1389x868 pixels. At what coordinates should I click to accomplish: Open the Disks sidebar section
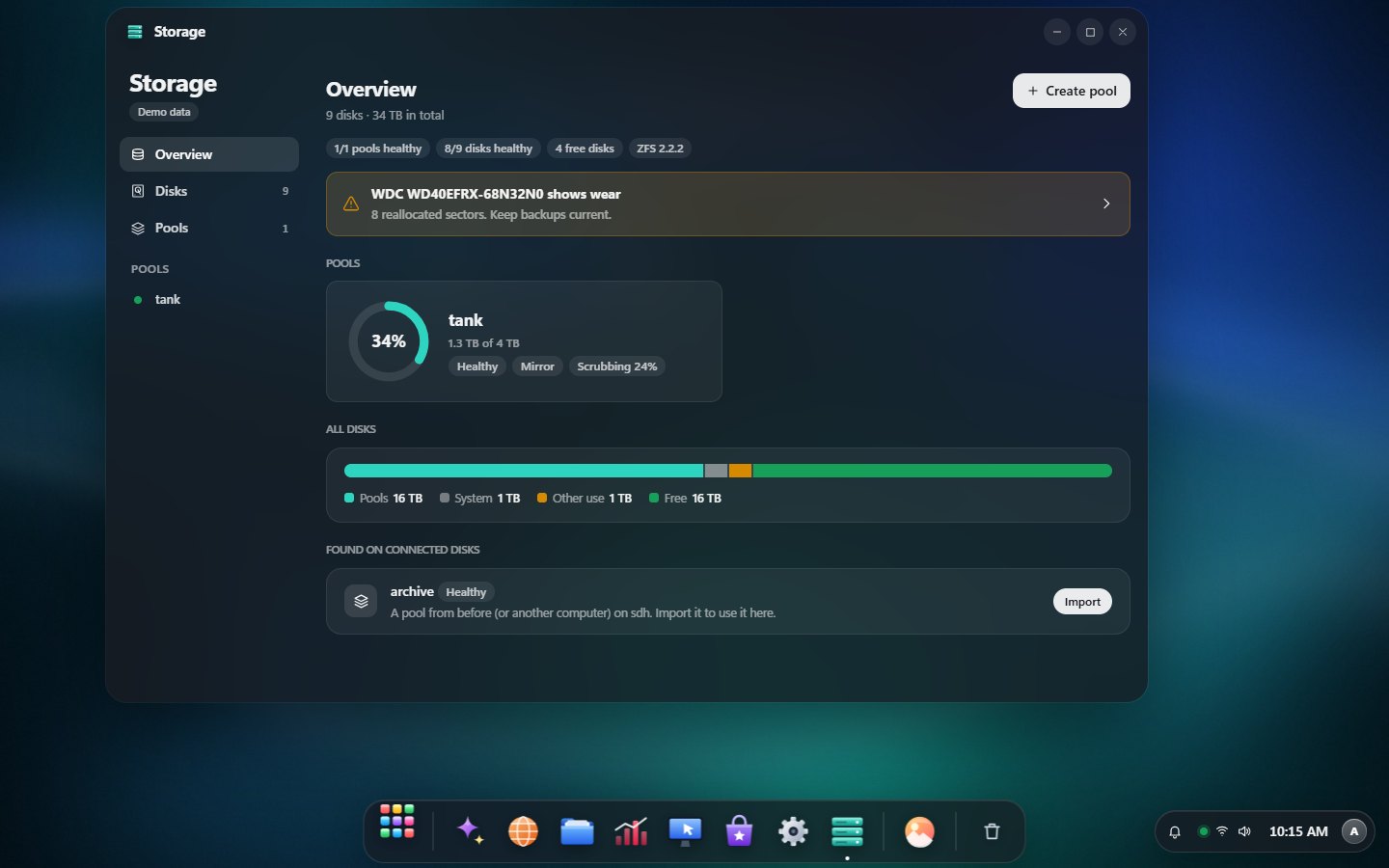coord(209,191)
